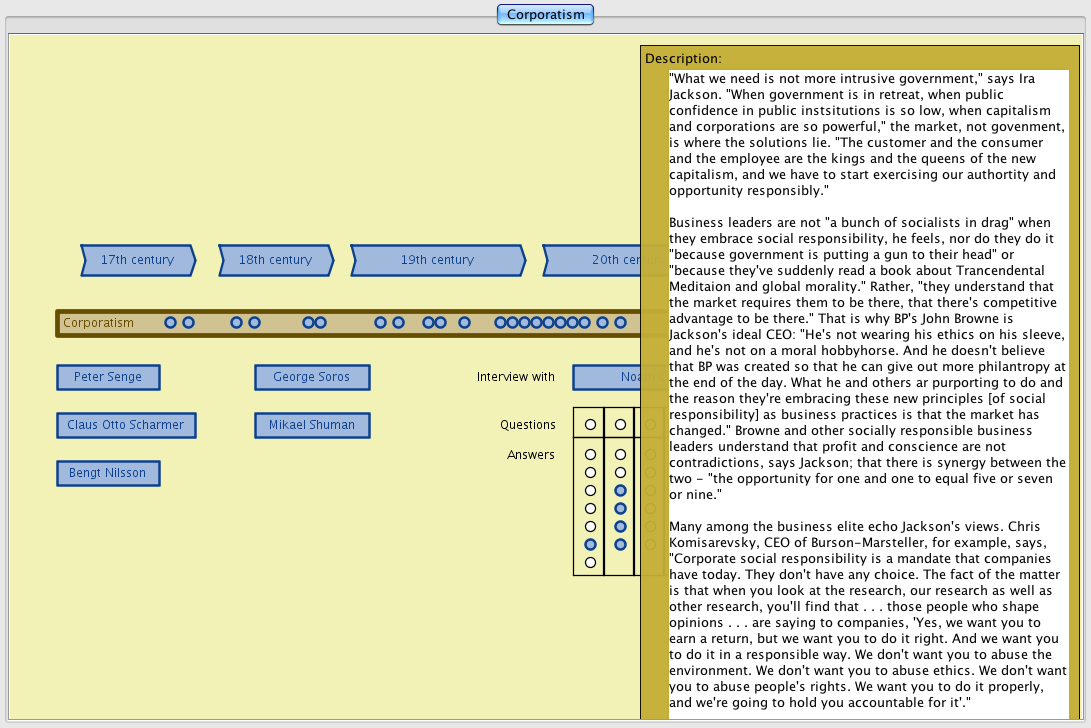Open Mikael Shuman's entry
The image size is (1091, 728).
pos(312,425)
